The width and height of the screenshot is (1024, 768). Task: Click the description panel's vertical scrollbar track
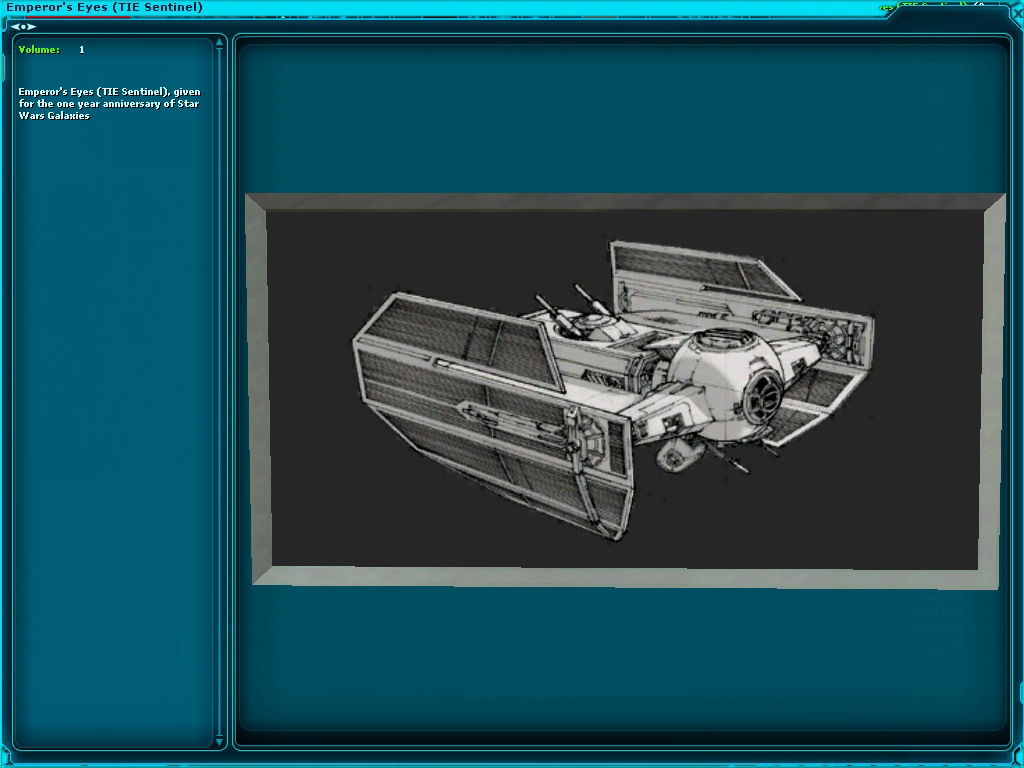[x=219, y=392]
